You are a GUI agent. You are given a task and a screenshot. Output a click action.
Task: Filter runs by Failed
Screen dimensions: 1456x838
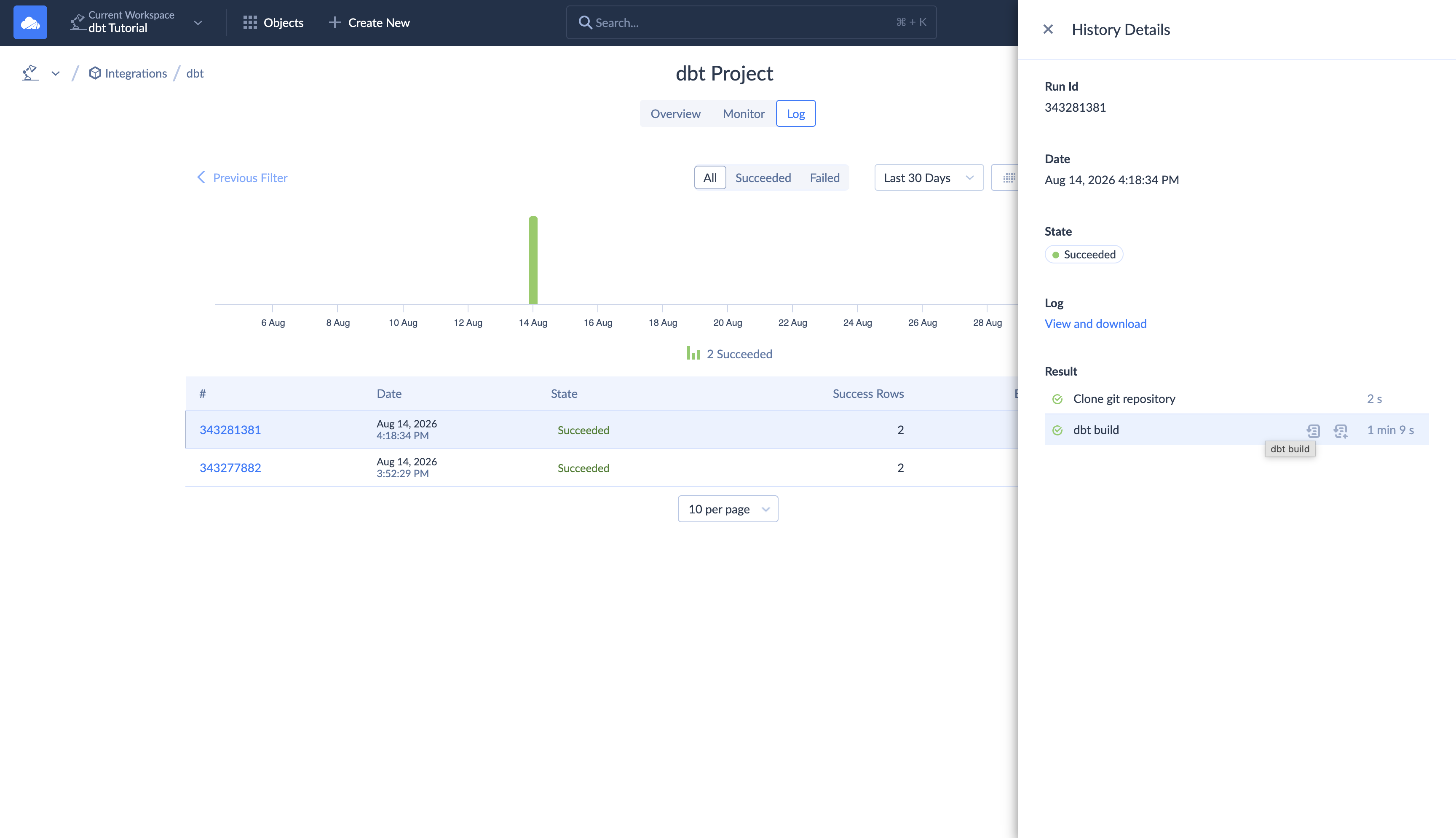point(824,178)
